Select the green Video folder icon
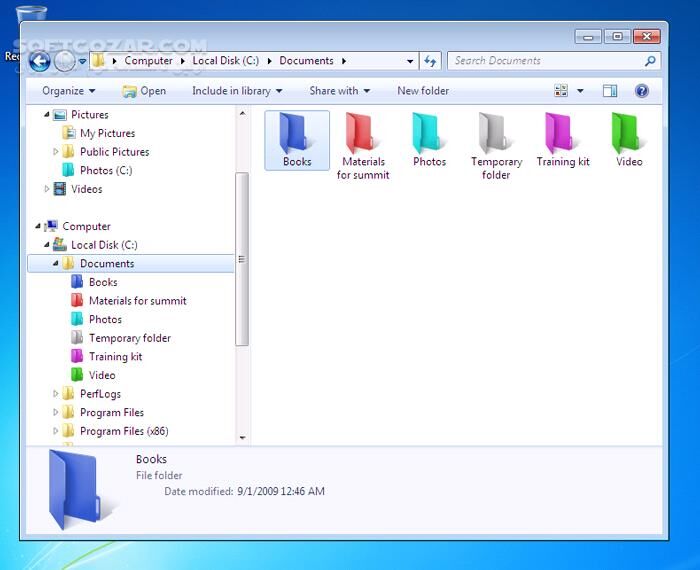Image resolution: width=700 pixels, height=570 pixels. coord(629,134)
